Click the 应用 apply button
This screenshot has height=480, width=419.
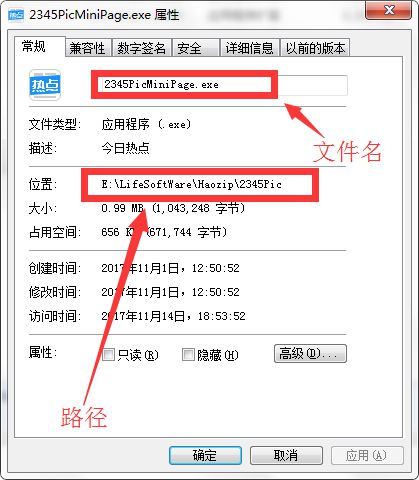(x=367, y=455)
